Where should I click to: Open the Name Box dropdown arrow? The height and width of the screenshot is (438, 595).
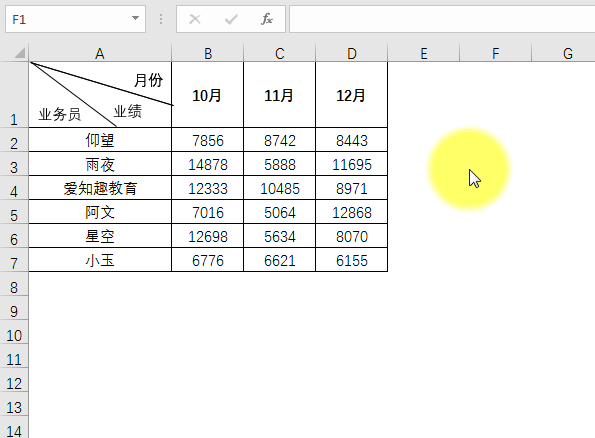135,18
